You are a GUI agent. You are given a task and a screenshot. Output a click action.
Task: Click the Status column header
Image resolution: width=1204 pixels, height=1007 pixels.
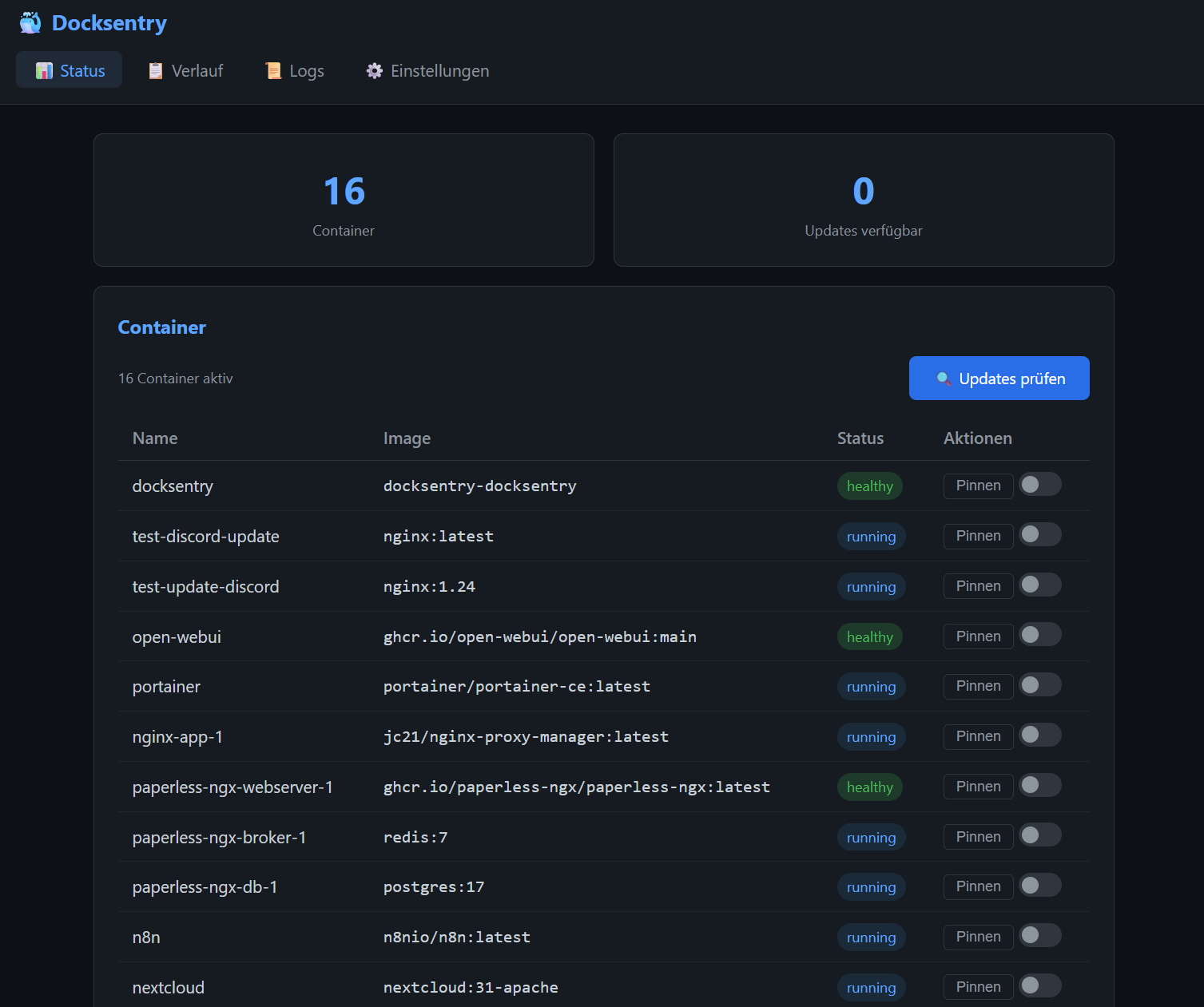click(860, 438)
